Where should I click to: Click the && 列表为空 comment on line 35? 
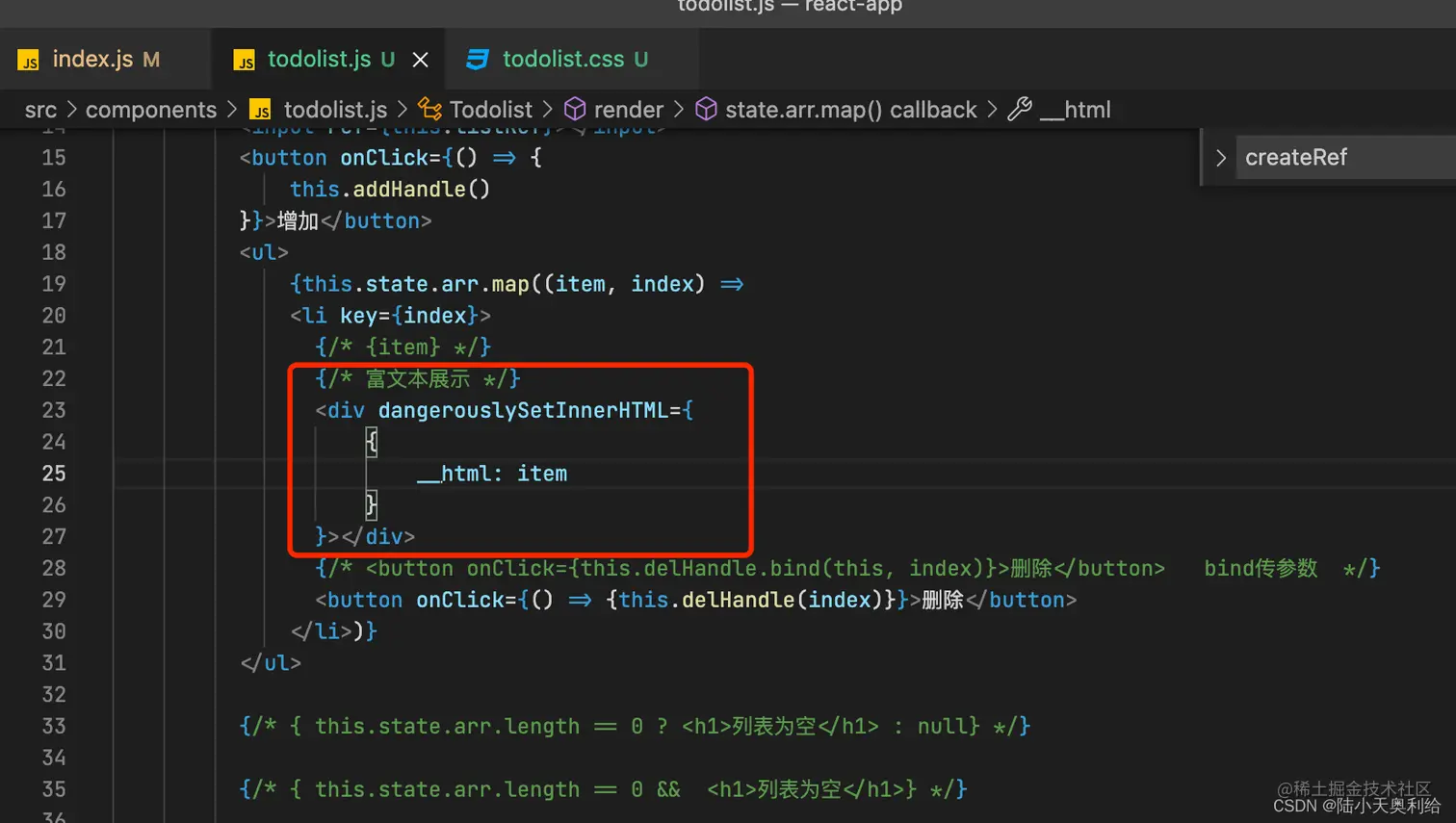[603, 789]
